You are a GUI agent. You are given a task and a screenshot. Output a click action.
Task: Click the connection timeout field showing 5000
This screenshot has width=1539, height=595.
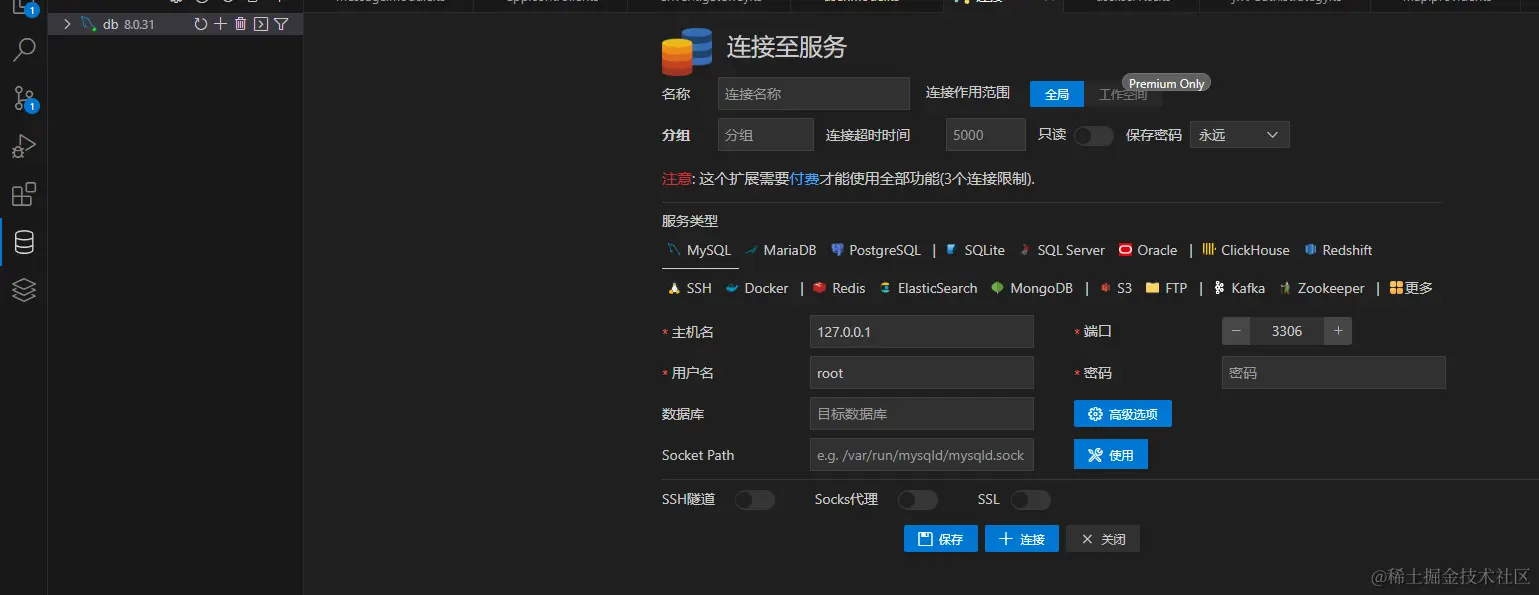(986, 135)
